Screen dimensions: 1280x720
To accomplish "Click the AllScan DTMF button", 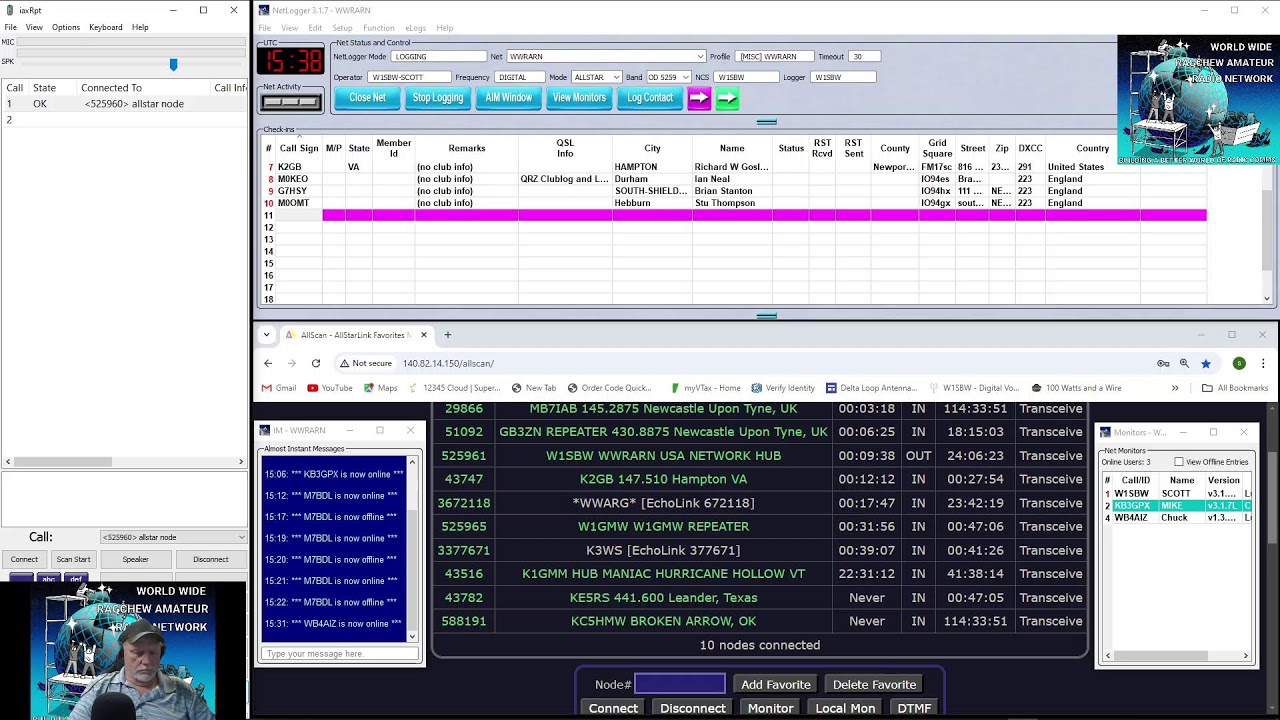I will 914,708.
